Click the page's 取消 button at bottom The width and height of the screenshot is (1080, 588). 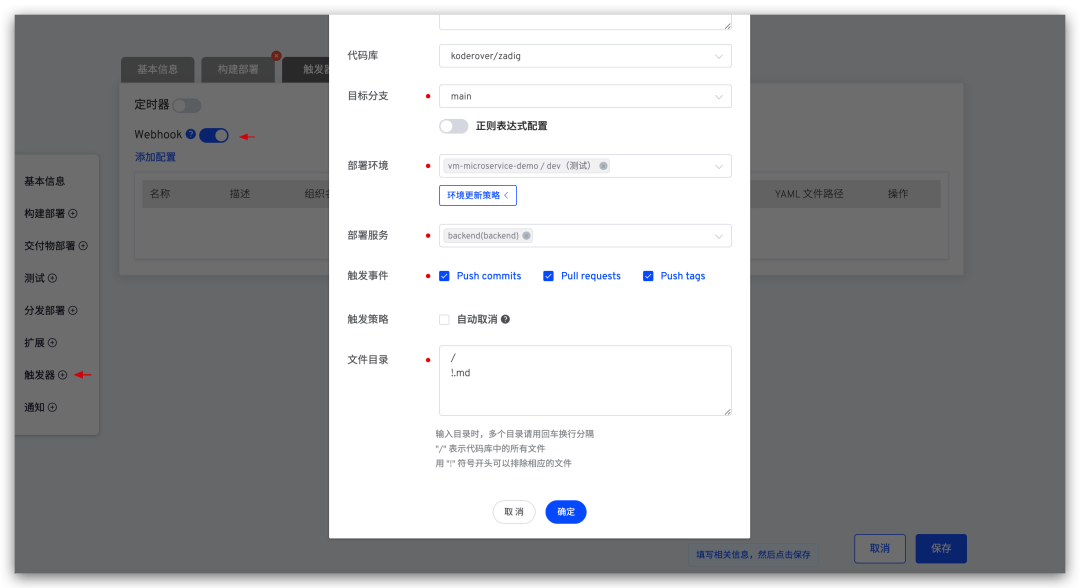pyautogui.click(x=880, y=549)
